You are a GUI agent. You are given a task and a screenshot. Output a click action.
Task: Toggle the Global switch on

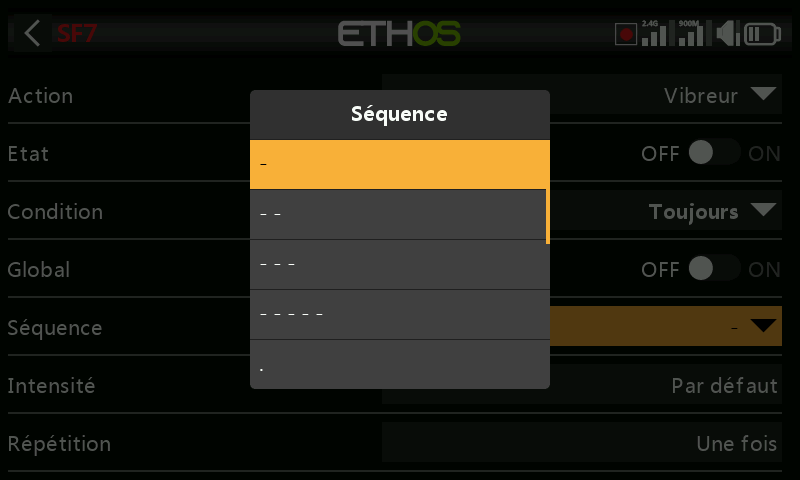tap(714, 268)
